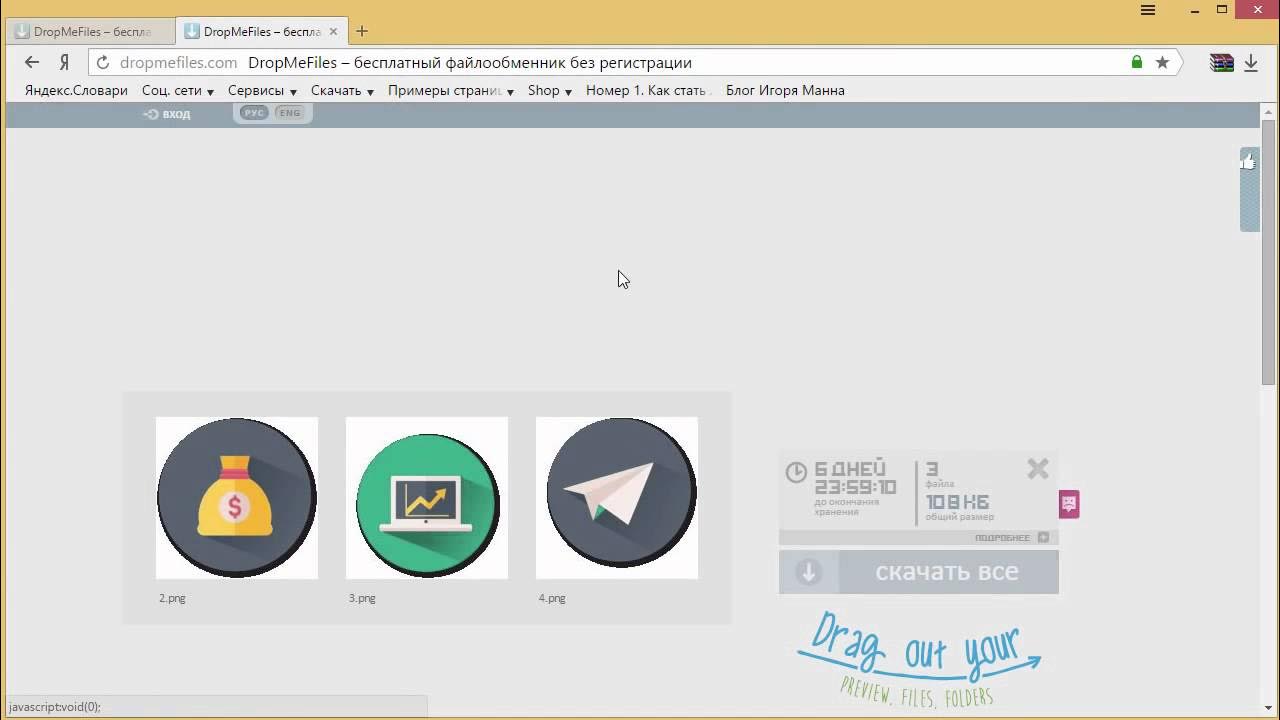Switch site language to РУС
This screenshot has width=1280, height=720.
[254, 113]
